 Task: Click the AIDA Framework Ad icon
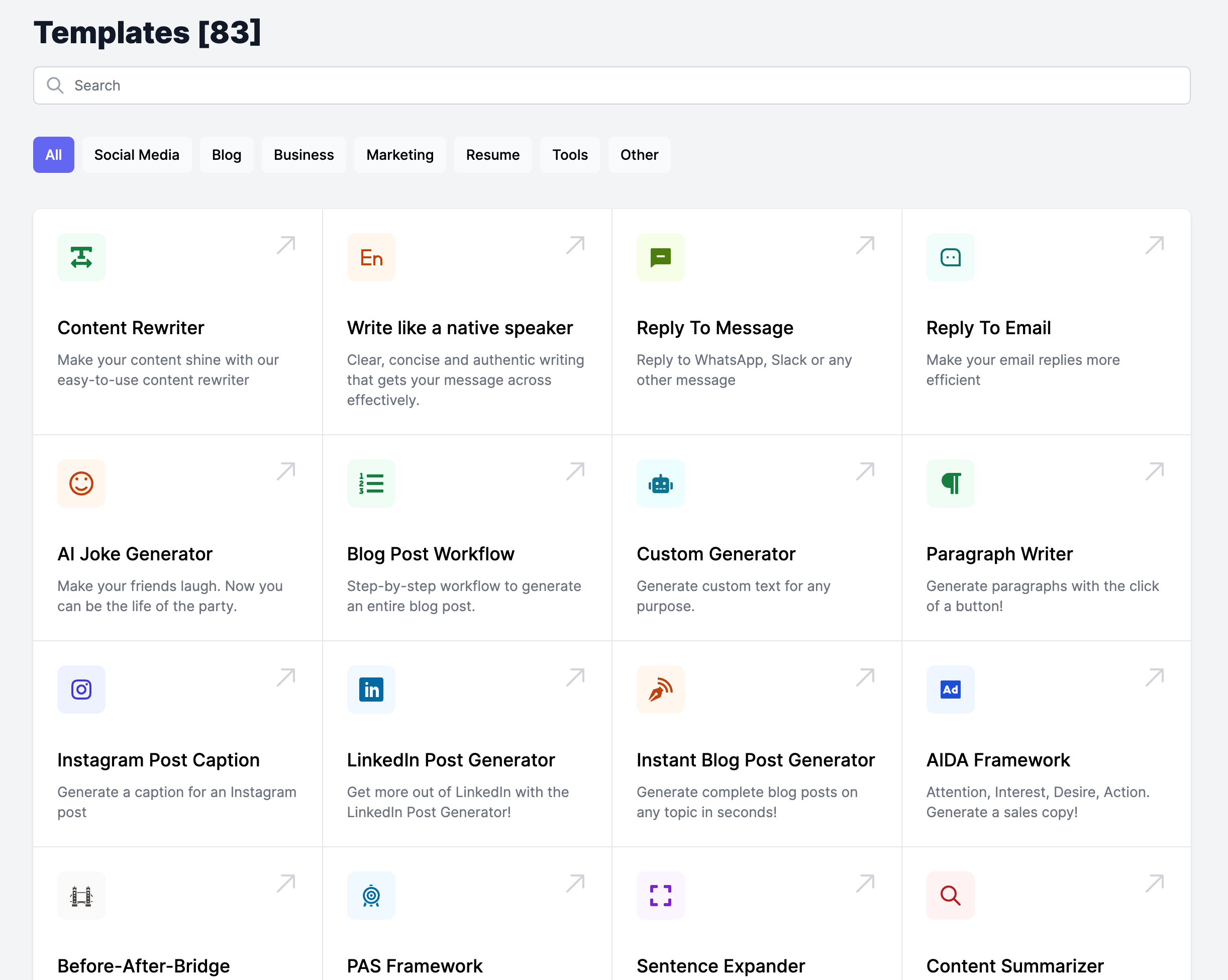click(x=950, y=690)
